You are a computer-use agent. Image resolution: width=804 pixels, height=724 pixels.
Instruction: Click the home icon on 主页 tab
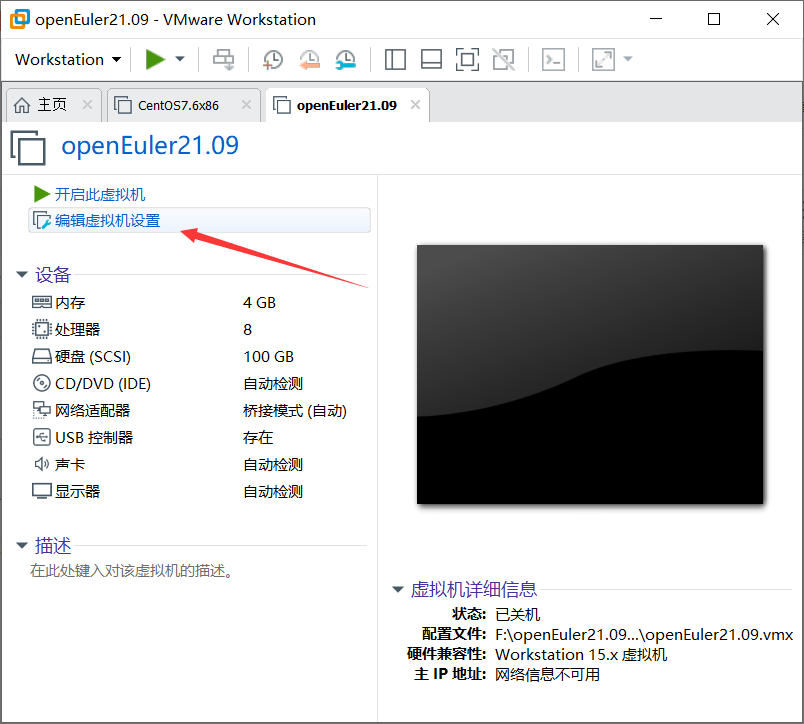click(x=22, y=105)
